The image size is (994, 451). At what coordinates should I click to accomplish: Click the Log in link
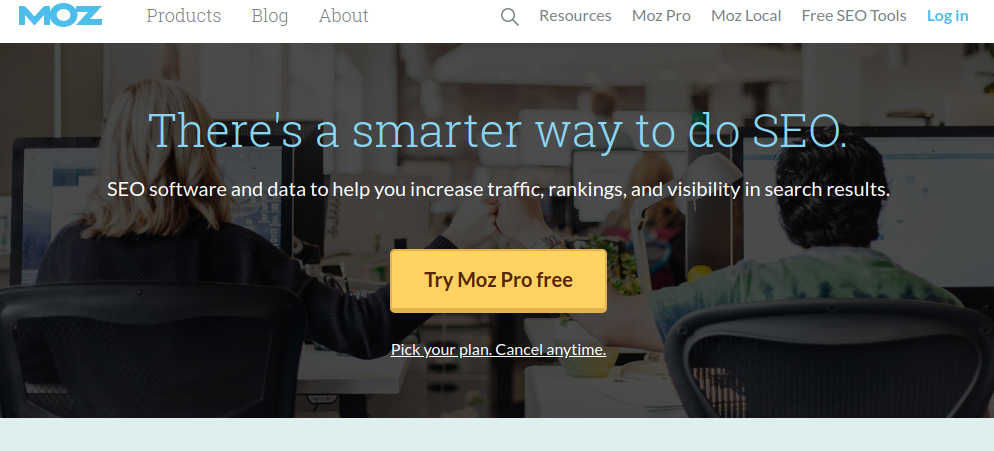coord(947,16)
